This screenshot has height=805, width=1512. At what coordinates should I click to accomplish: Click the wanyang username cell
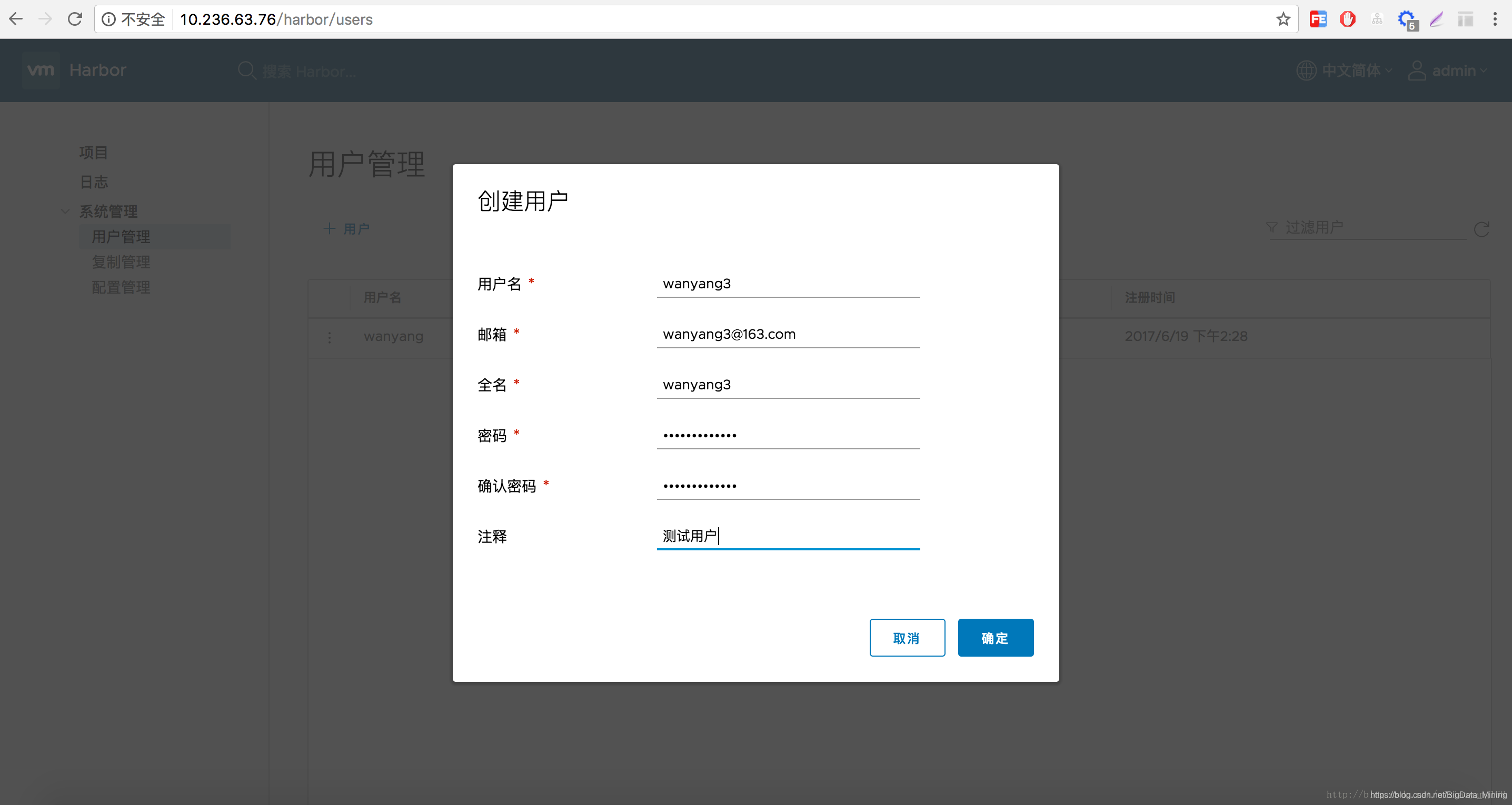(x=393, y=337)
